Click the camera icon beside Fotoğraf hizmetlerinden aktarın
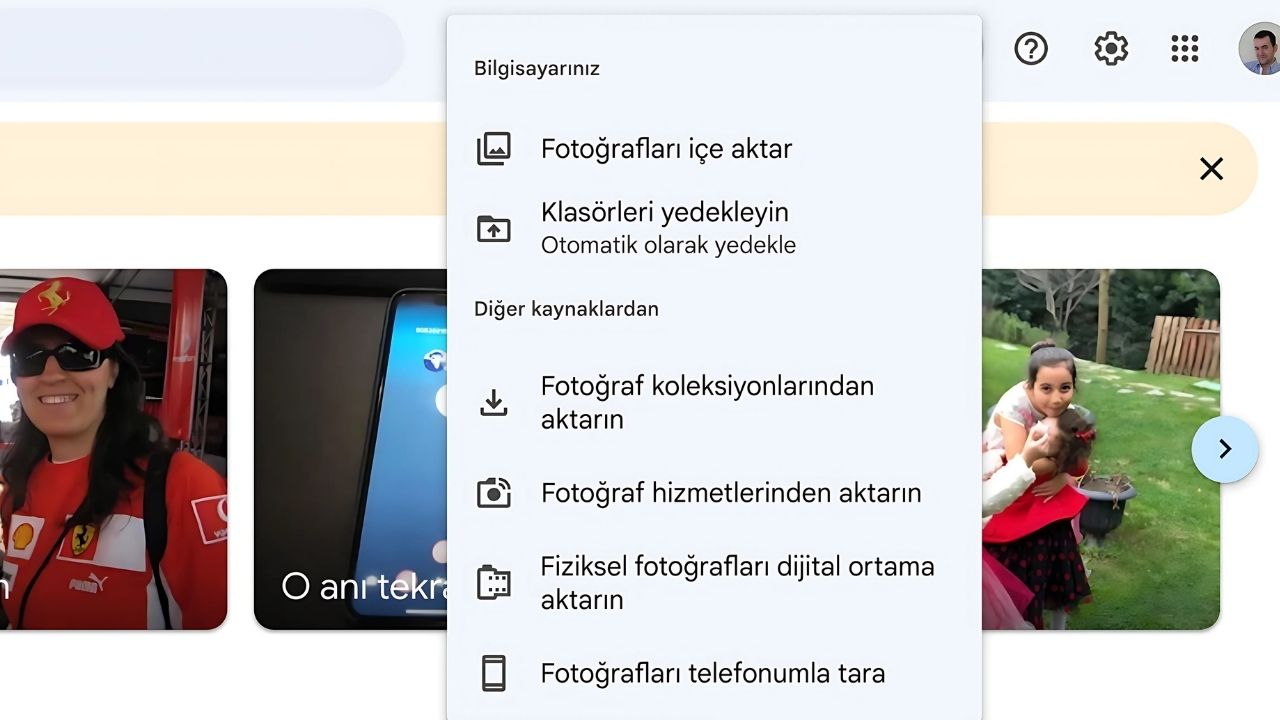The width and height of the screenshot is (1280, 720). pos(494,493)
